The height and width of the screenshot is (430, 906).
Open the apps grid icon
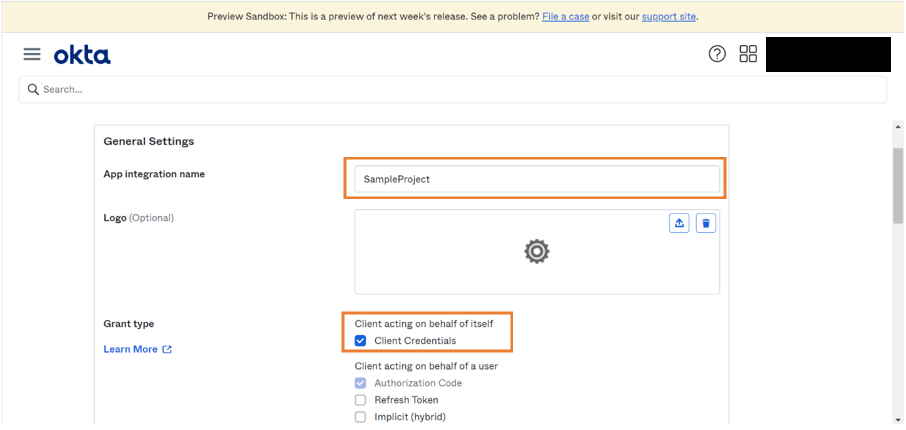coord(748,54)
